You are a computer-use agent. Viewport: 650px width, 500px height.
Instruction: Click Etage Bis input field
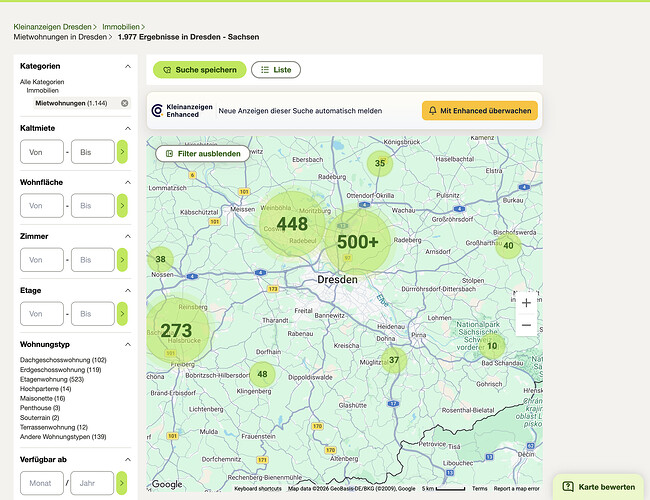(92, 313)
